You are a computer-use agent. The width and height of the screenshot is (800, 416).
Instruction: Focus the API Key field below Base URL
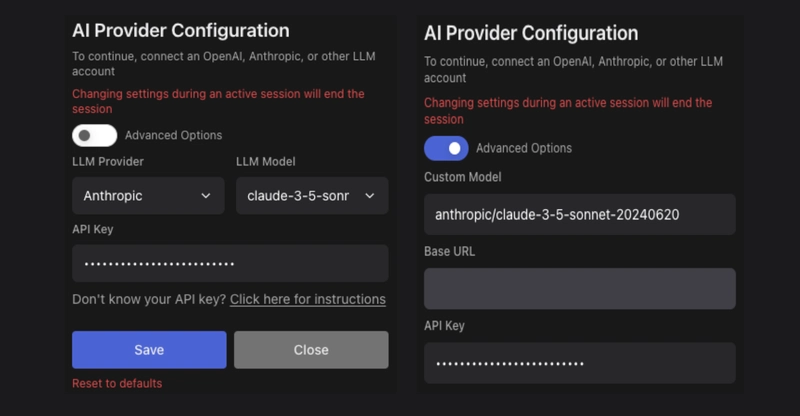point(580,363)
